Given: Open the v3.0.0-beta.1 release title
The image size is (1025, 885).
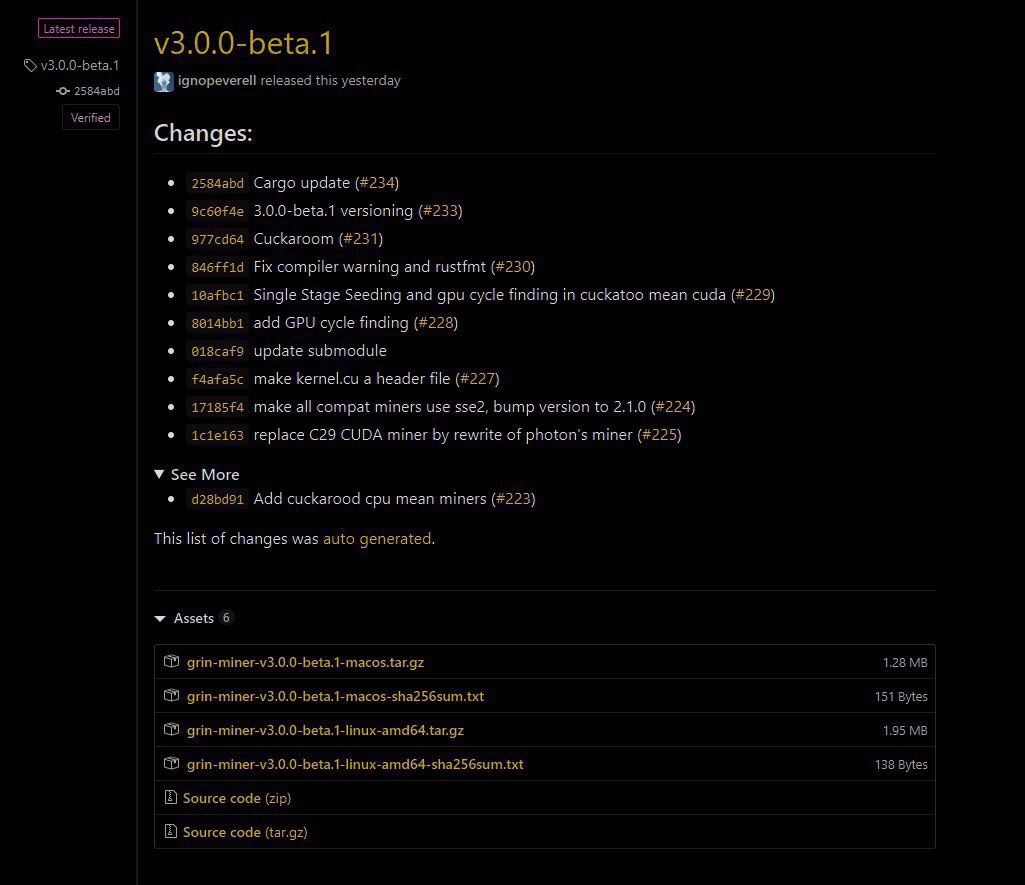Looking at the screenshot, I should coord(244,44).
